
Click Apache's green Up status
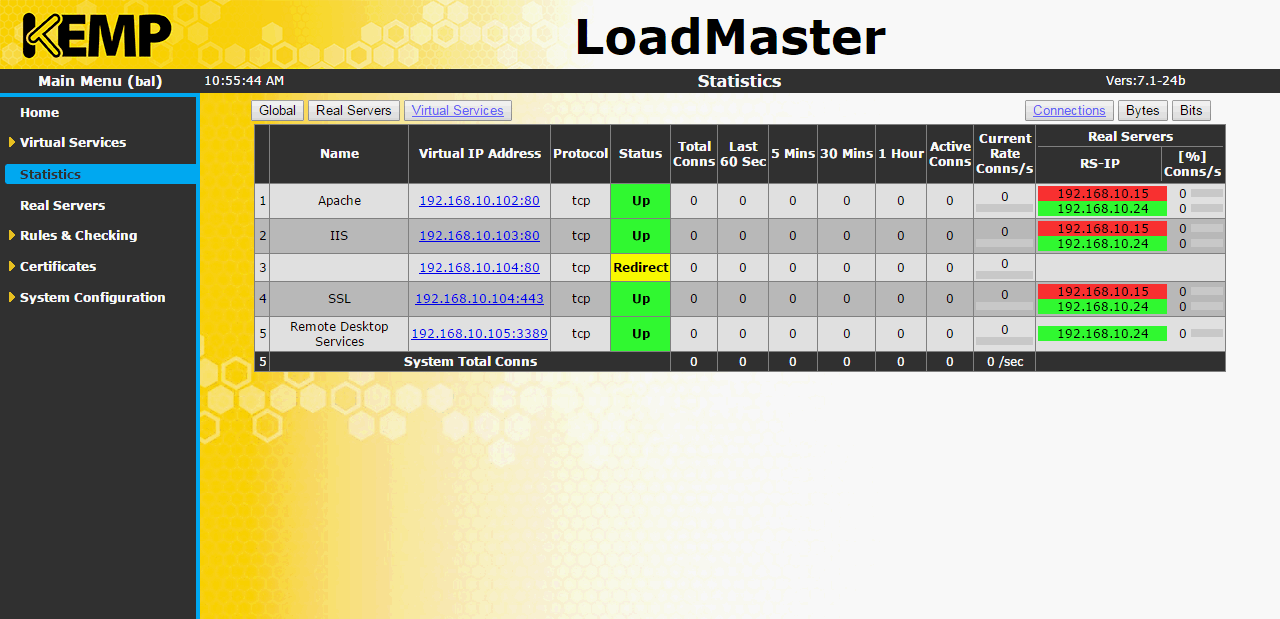(x=640, y=201)
